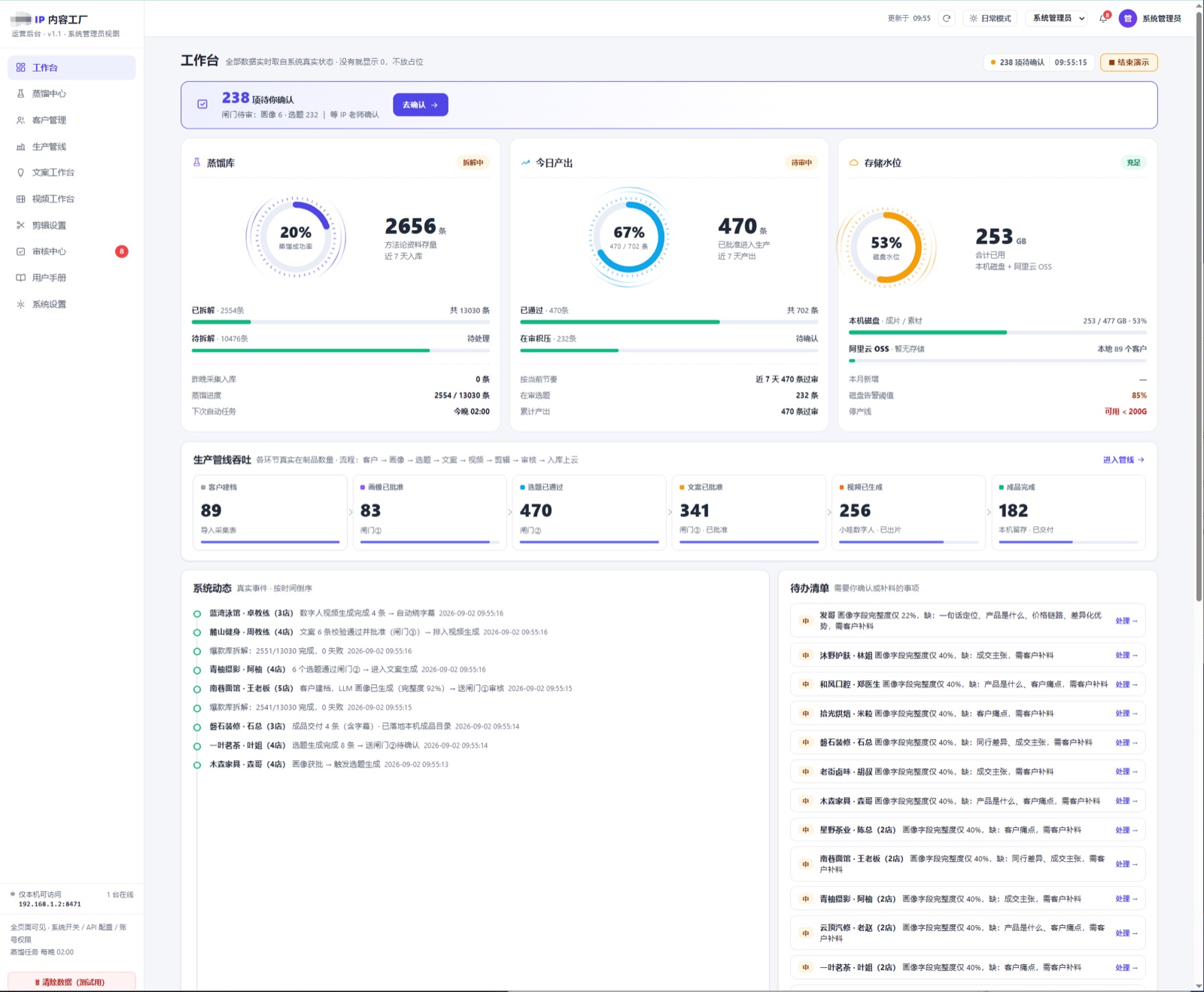The image size is (1204, 992).
Task: Click the 充足 status tag on 存储水位
Action: (x=1134, y=163)
